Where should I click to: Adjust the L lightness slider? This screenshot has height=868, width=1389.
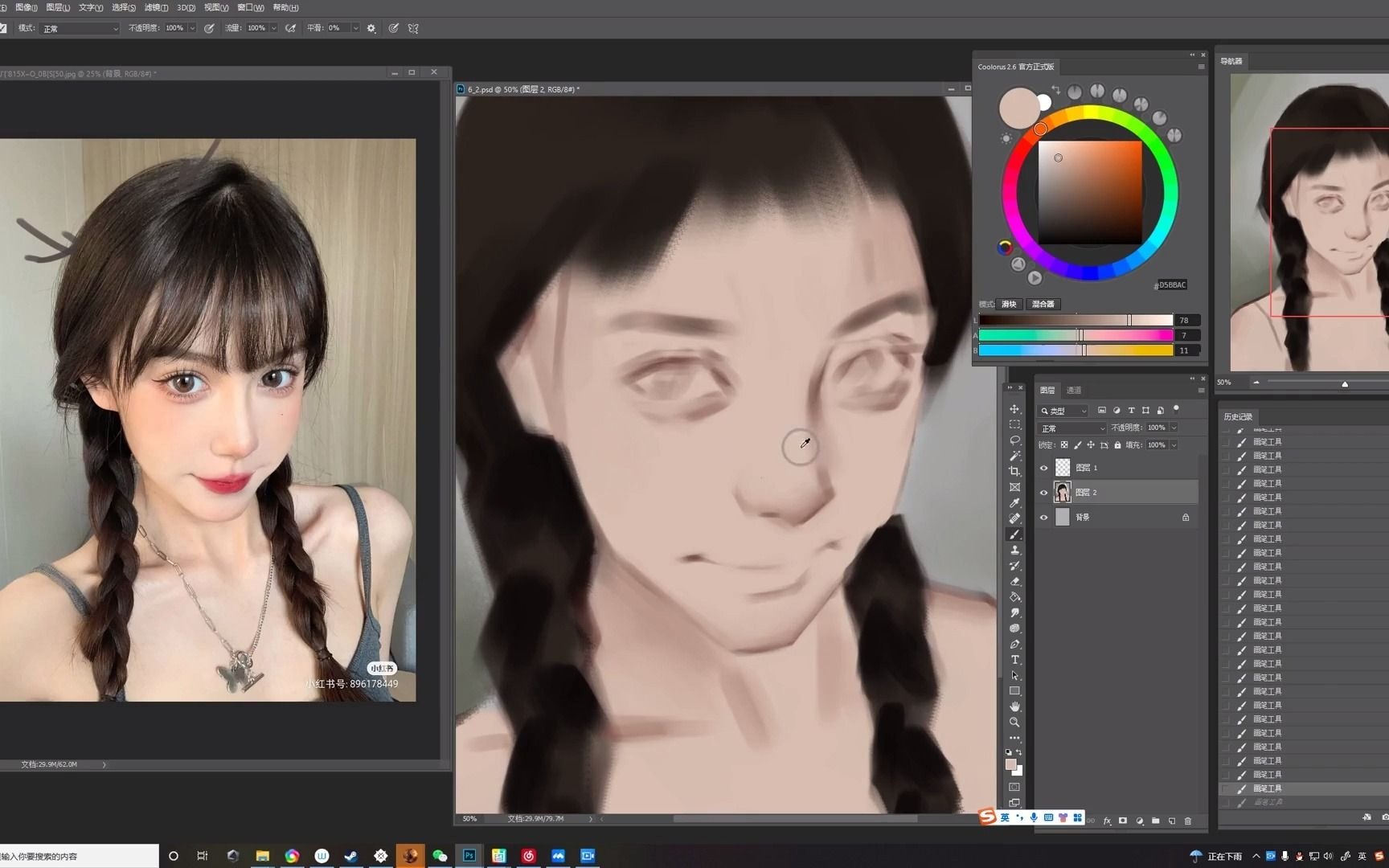point(1076,320)
